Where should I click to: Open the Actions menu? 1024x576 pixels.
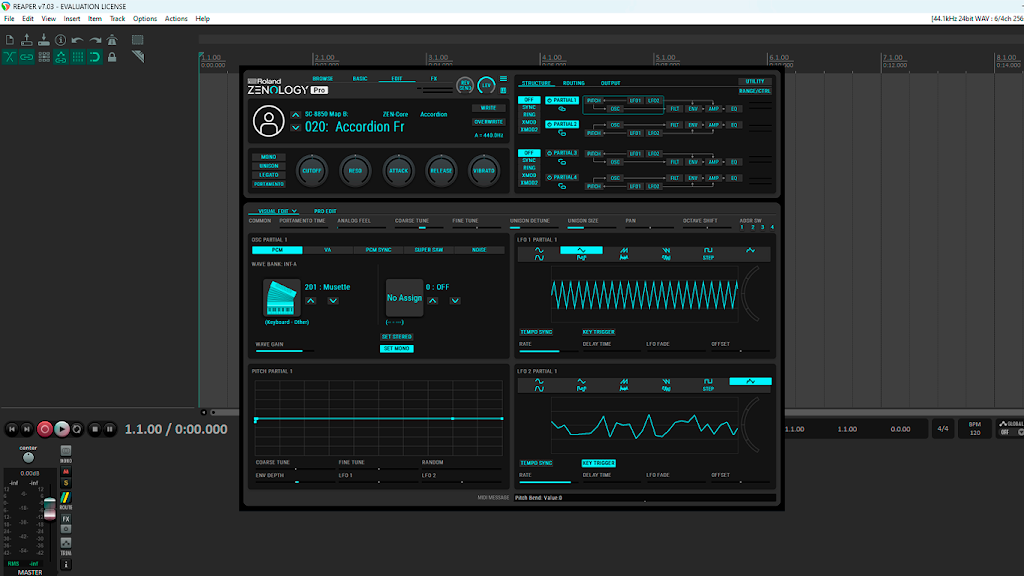pos(176,19)
